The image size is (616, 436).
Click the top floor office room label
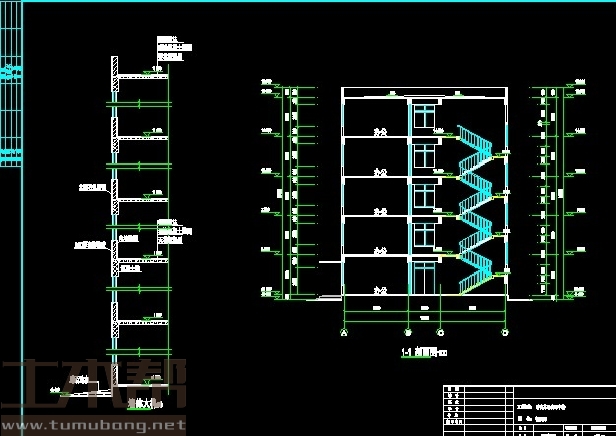click(x=379, y=130)
